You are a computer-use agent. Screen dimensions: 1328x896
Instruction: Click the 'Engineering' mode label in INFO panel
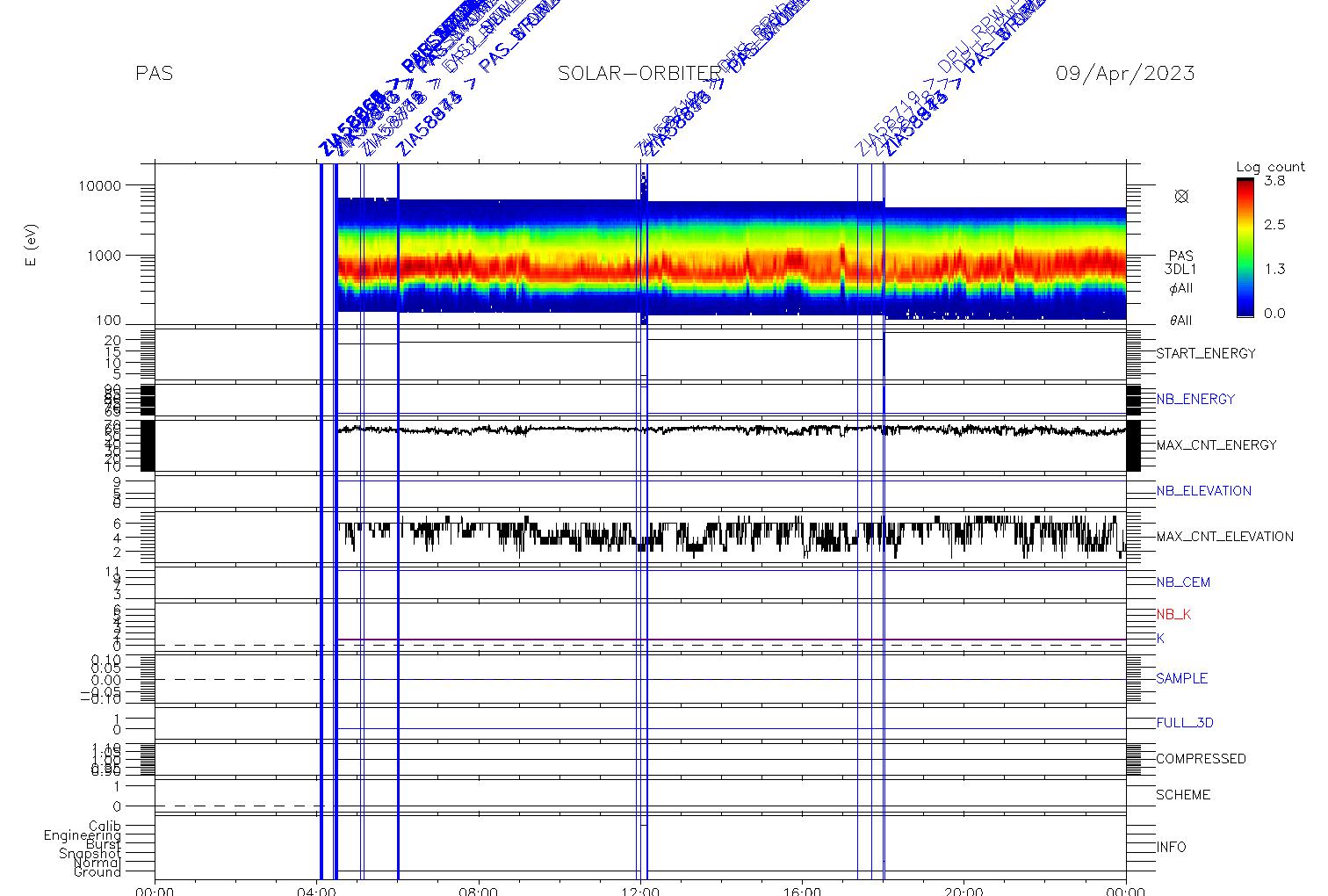pyautogui.click(x=83, y=836)
